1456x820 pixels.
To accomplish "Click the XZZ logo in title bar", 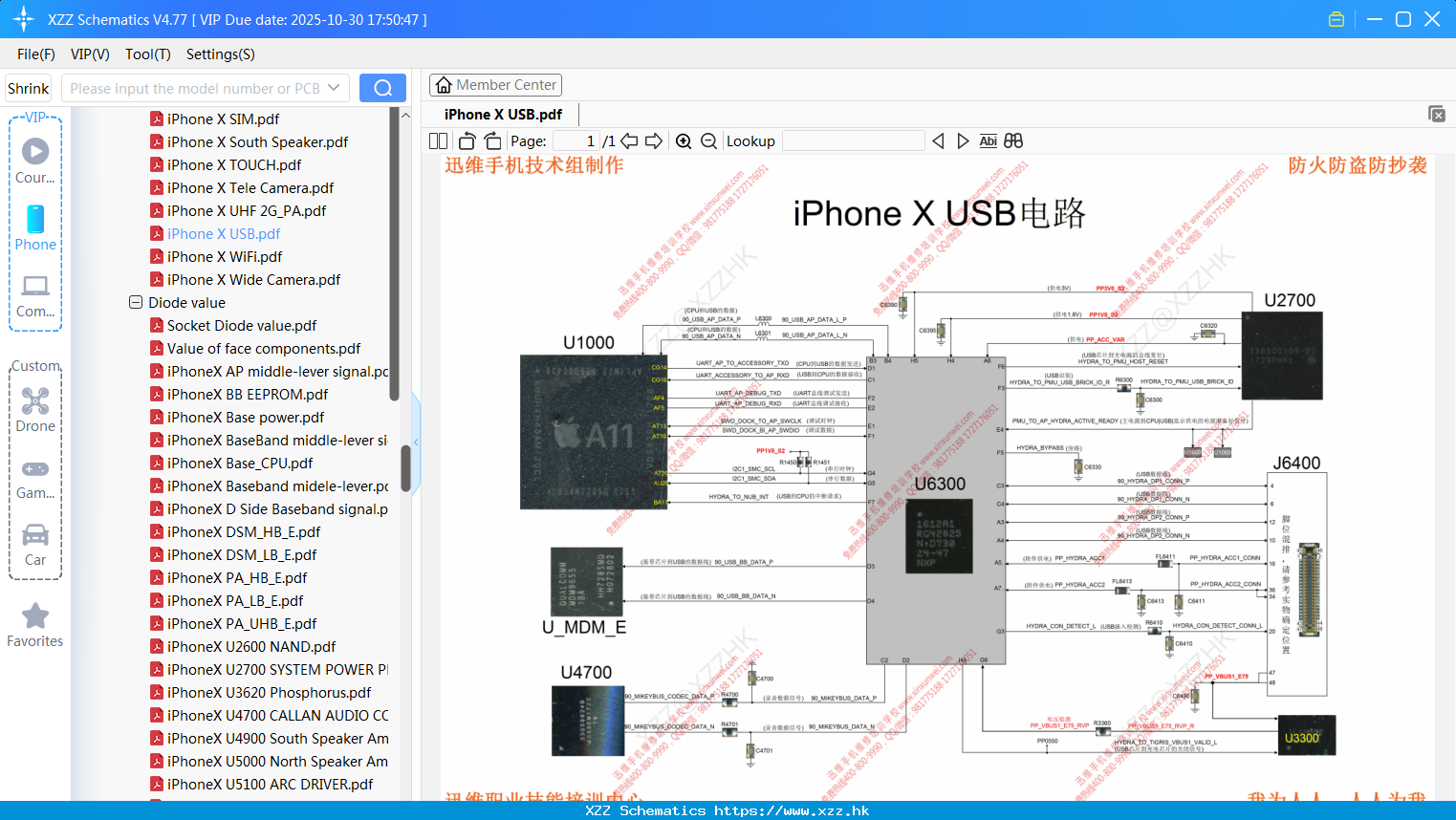I will point(24,19).
